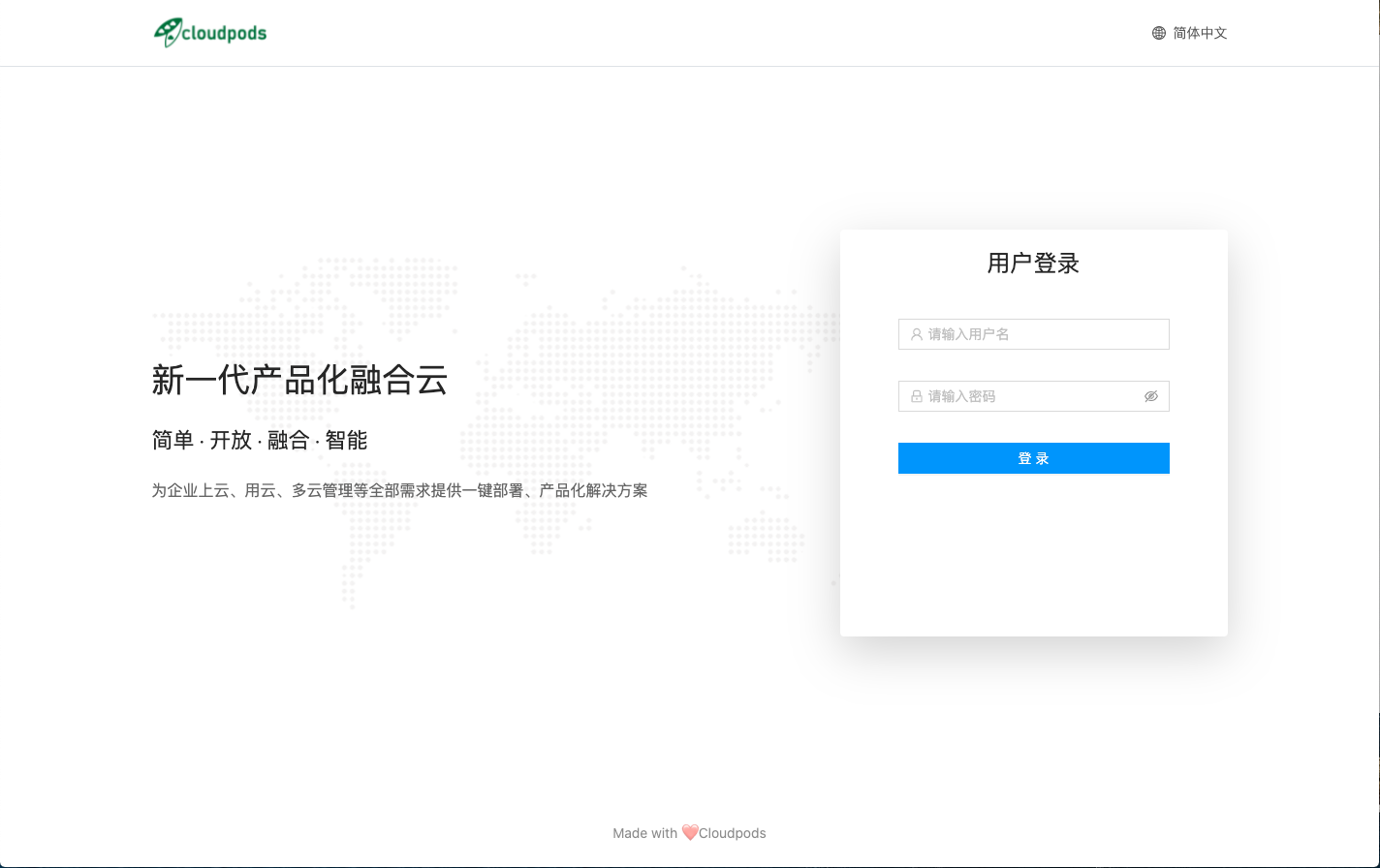Toggle password visibility with the eye icon
The height and width of the screenshot is (868, 1380).
point(1150,396)
